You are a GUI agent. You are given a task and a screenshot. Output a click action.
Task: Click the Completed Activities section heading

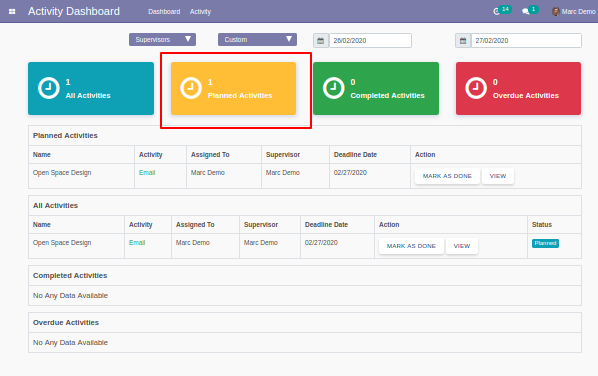[x=70, y=275]
